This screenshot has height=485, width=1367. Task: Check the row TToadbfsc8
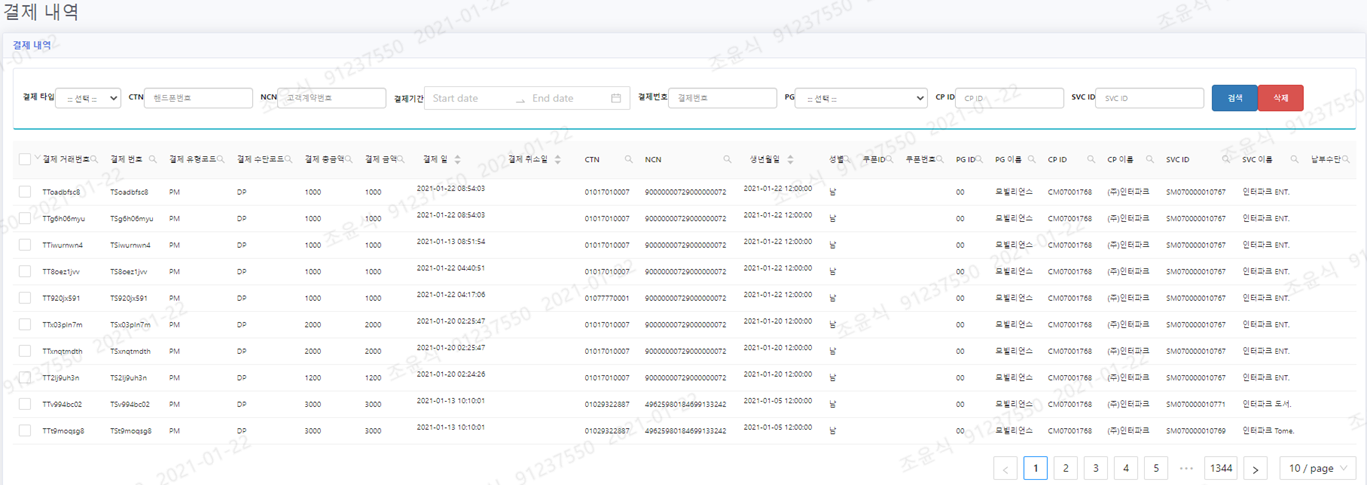25,191
